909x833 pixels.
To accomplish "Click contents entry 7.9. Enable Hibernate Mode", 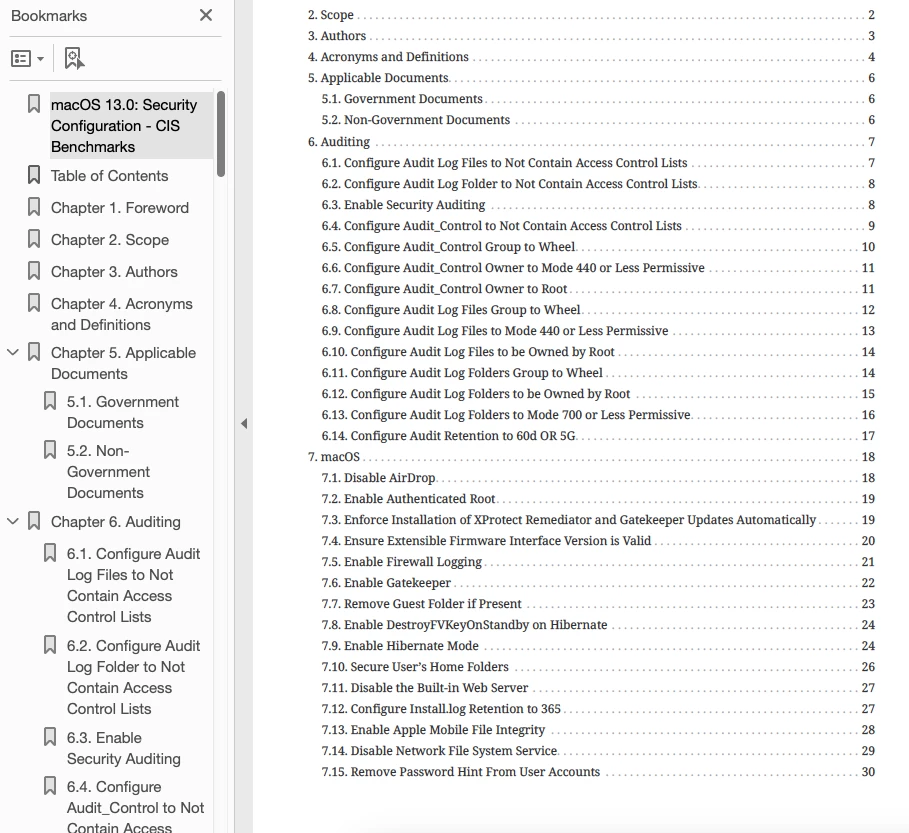I will (400, 646).
